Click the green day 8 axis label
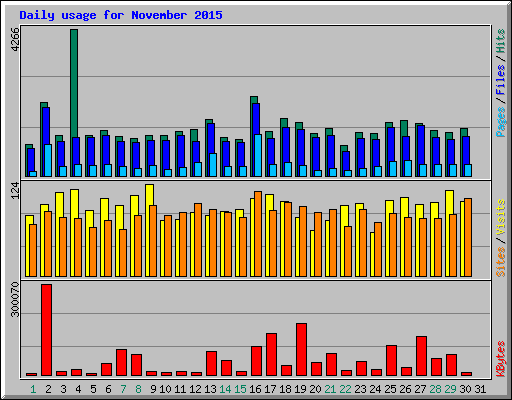This screenshot has width=512, height=400. click(x=138, y=389)
